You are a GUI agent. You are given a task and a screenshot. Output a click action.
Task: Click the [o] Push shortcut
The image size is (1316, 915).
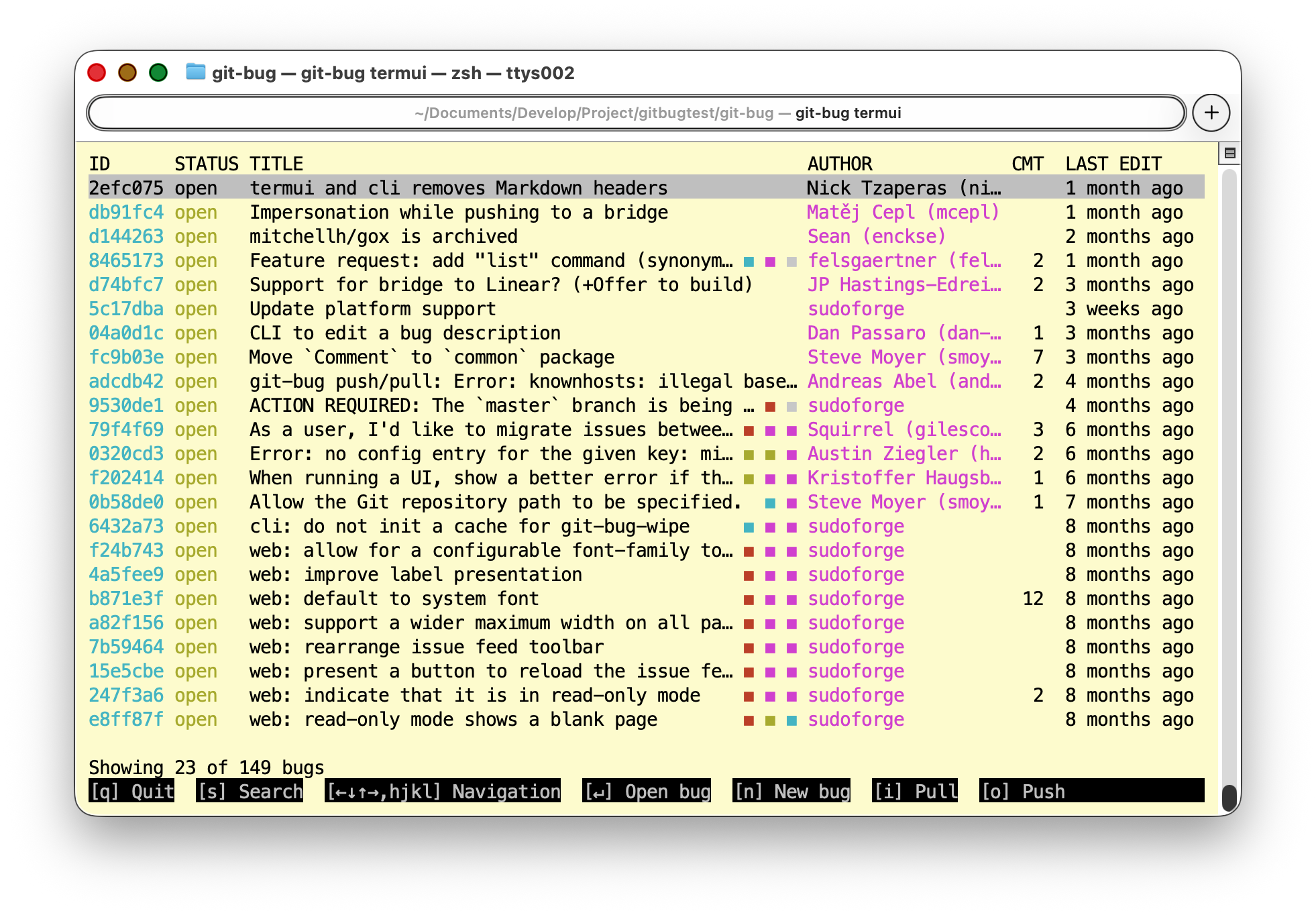pos(1023,792)
